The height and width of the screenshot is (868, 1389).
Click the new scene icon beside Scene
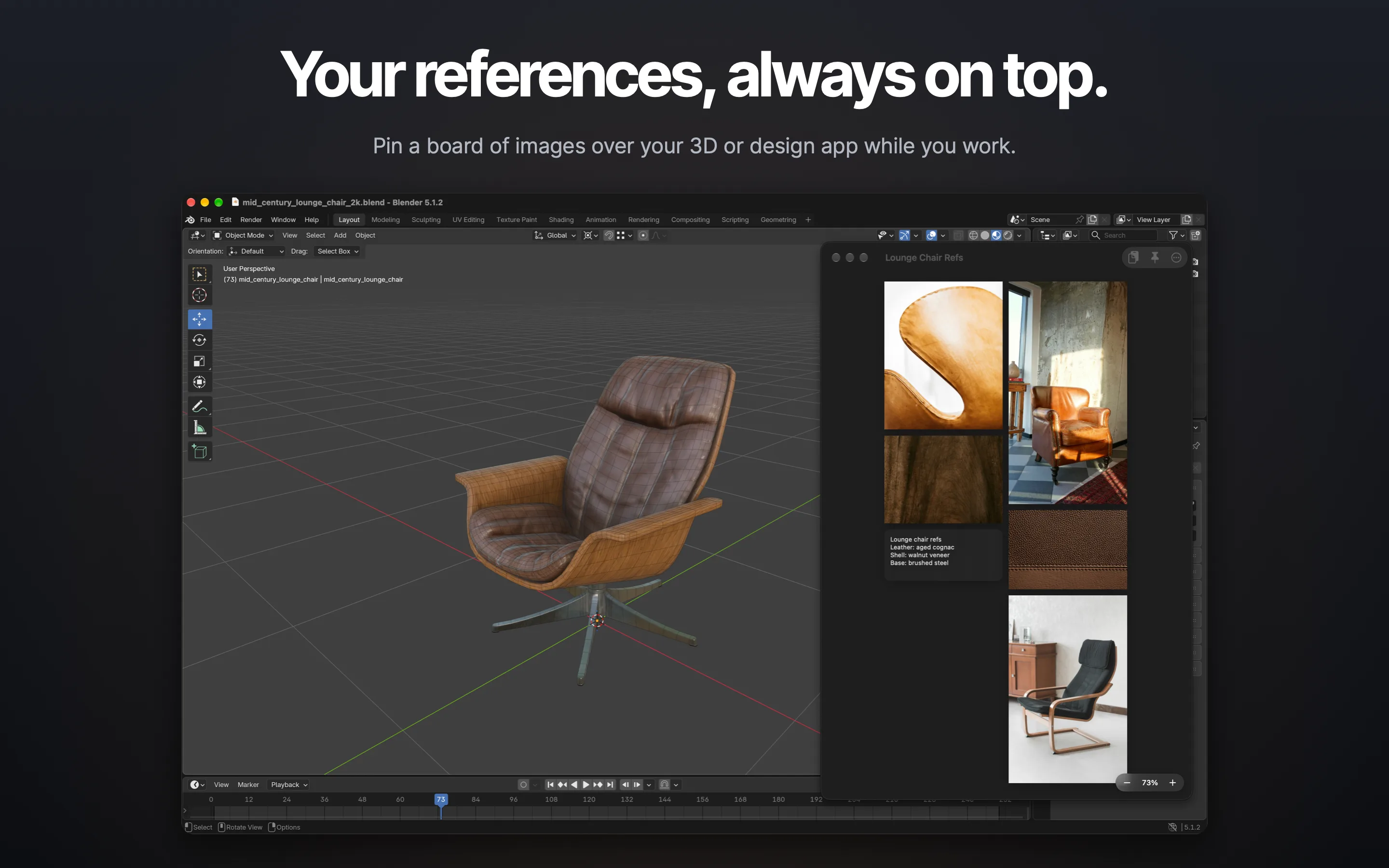[x=1093, y=220]
